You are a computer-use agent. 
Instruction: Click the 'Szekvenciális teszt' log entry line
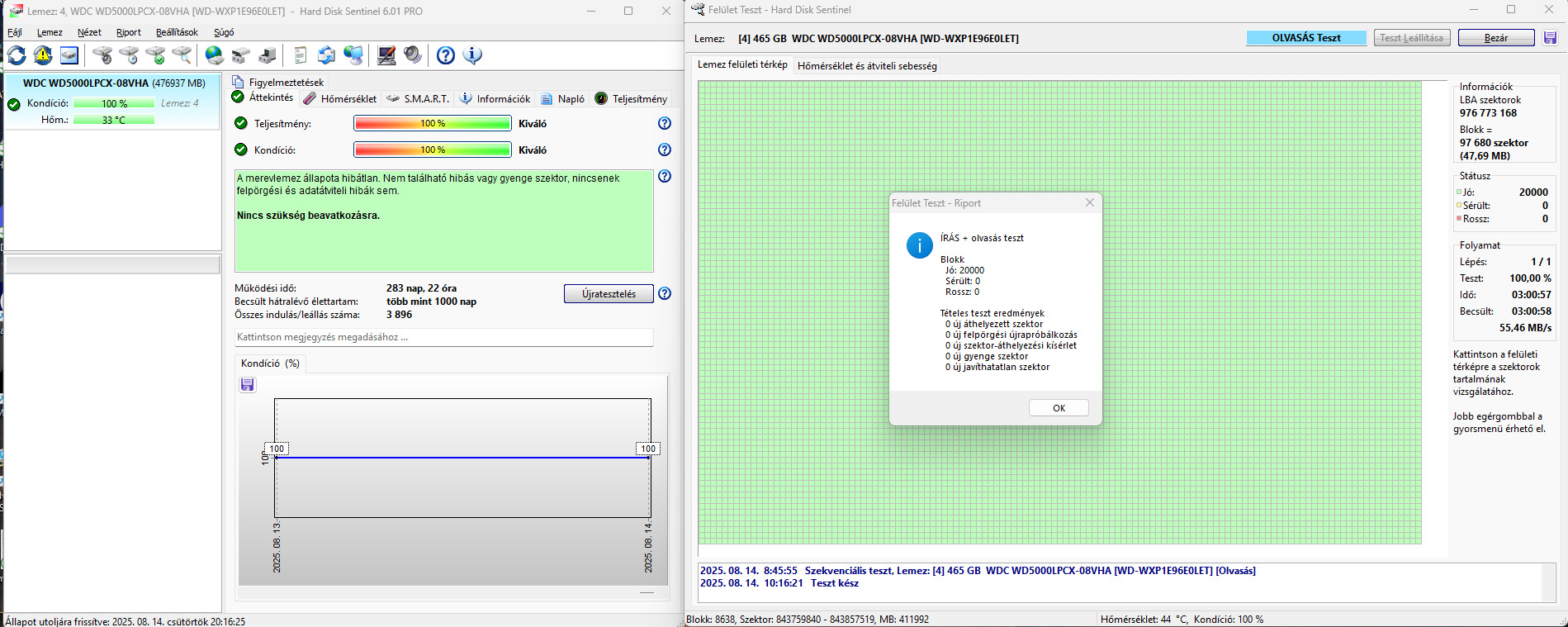978,571
